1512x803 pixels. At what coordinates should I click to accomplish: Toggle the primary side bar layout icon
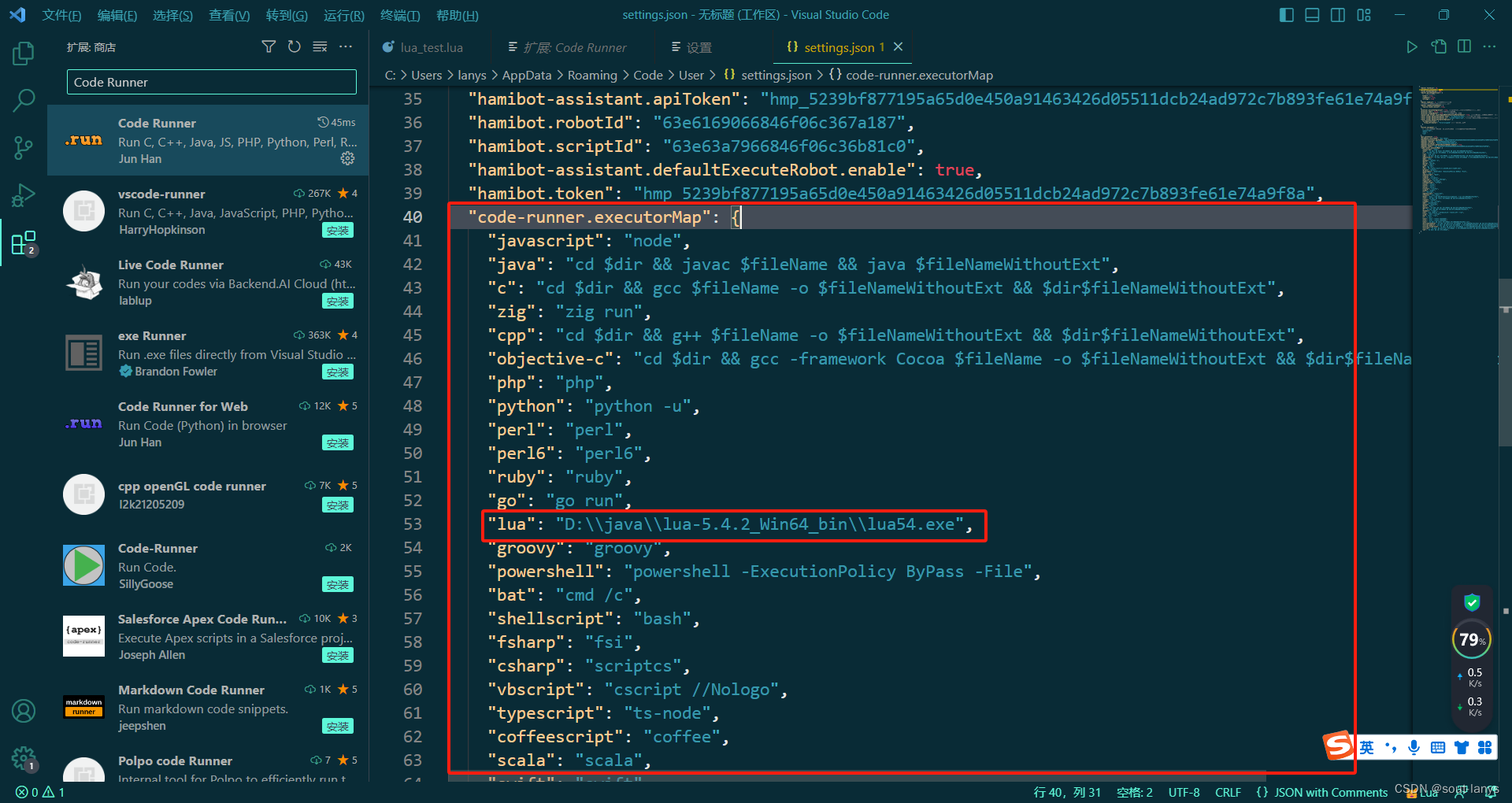point(1287,15)
